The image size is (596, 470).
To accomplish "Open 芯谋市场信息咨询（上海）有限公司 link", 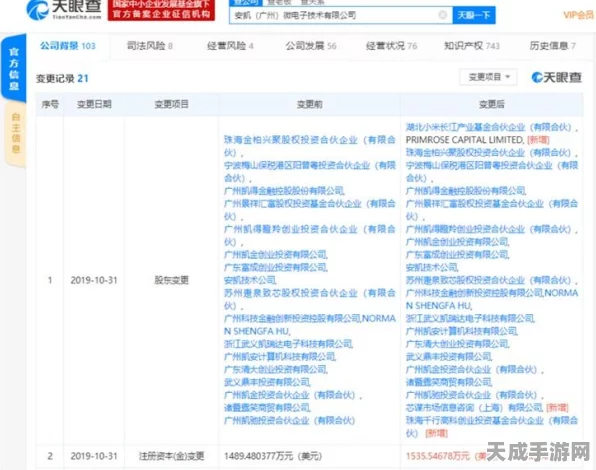I will [474, 407].
